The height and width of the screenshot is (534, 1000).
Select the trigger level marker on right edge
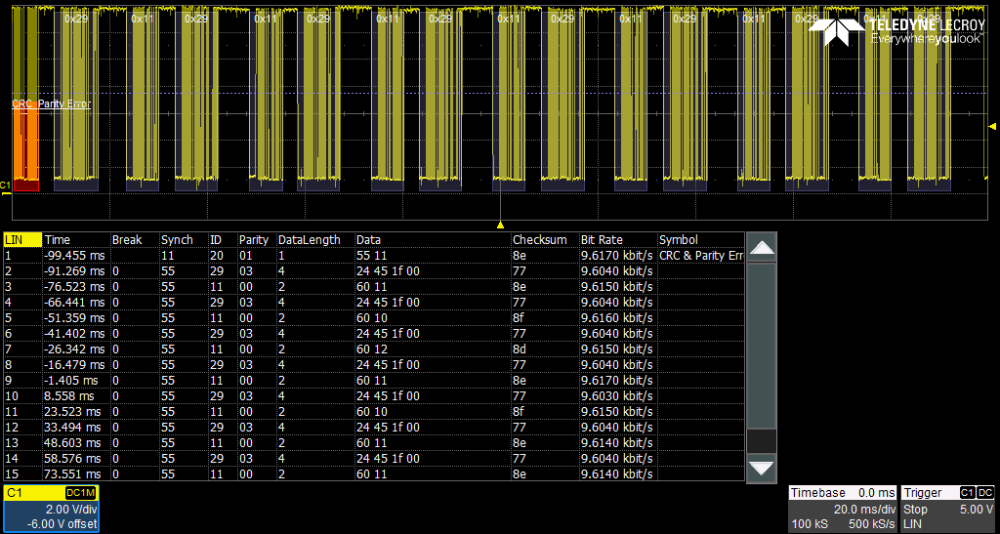click(x=992, y=126)
